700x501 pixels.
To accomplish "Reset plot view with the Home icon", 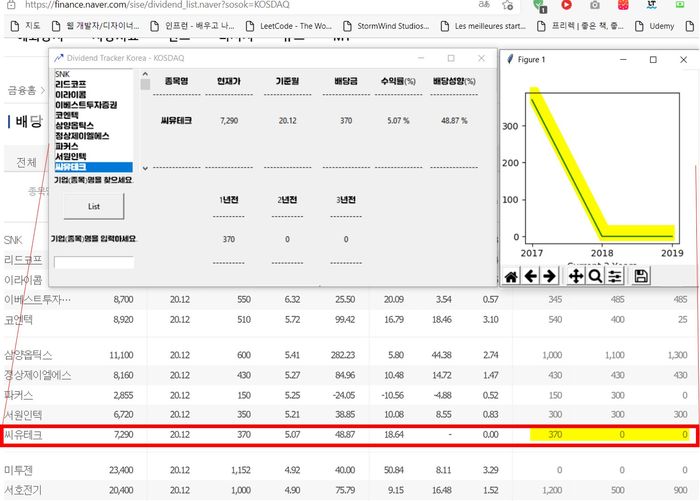I will click(511, 276).
